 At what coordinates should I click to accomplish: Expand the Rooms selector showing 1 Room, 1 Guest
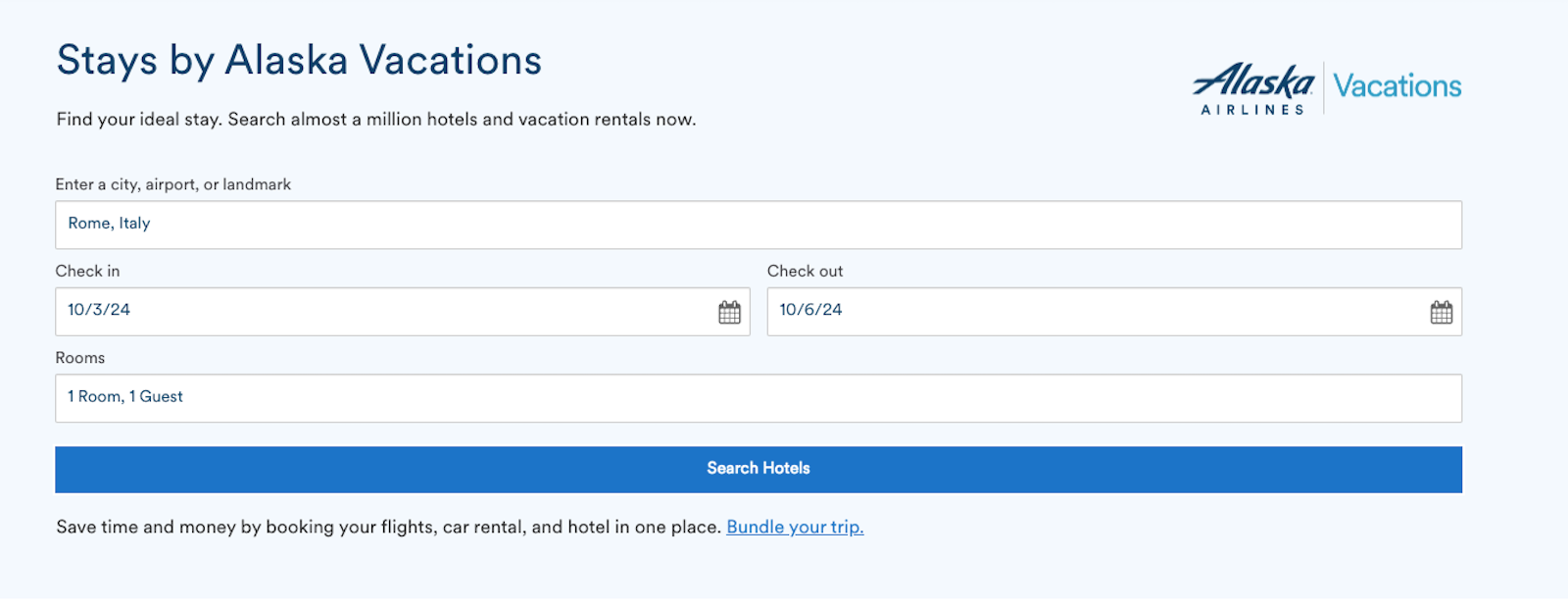758,397
